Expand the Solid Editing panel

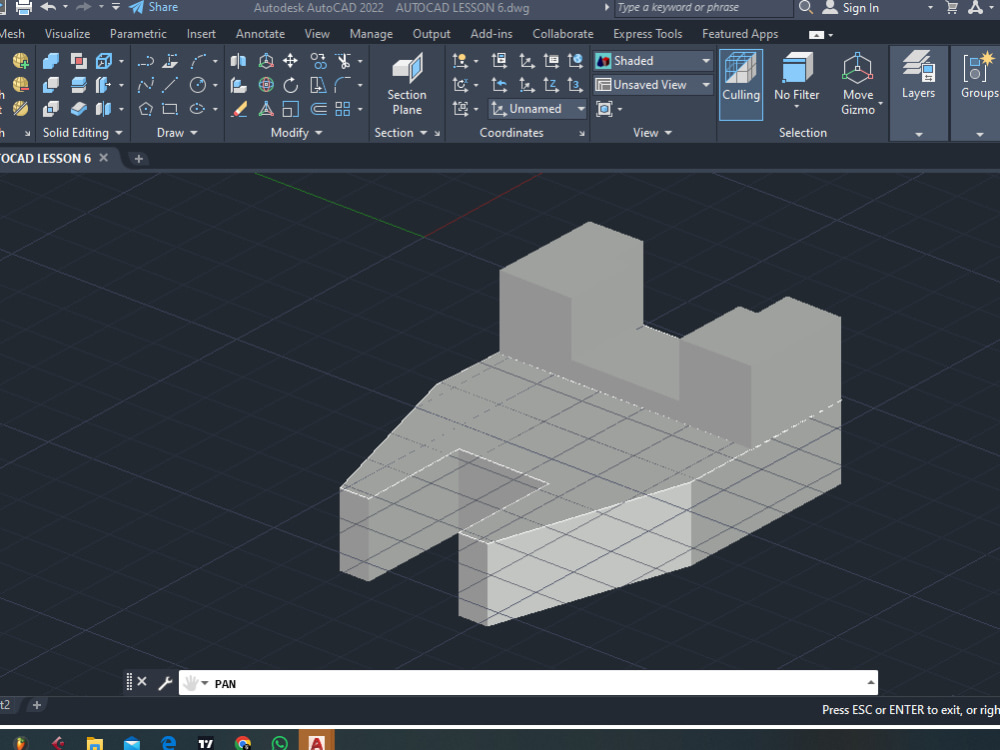(x=82, y=133)
